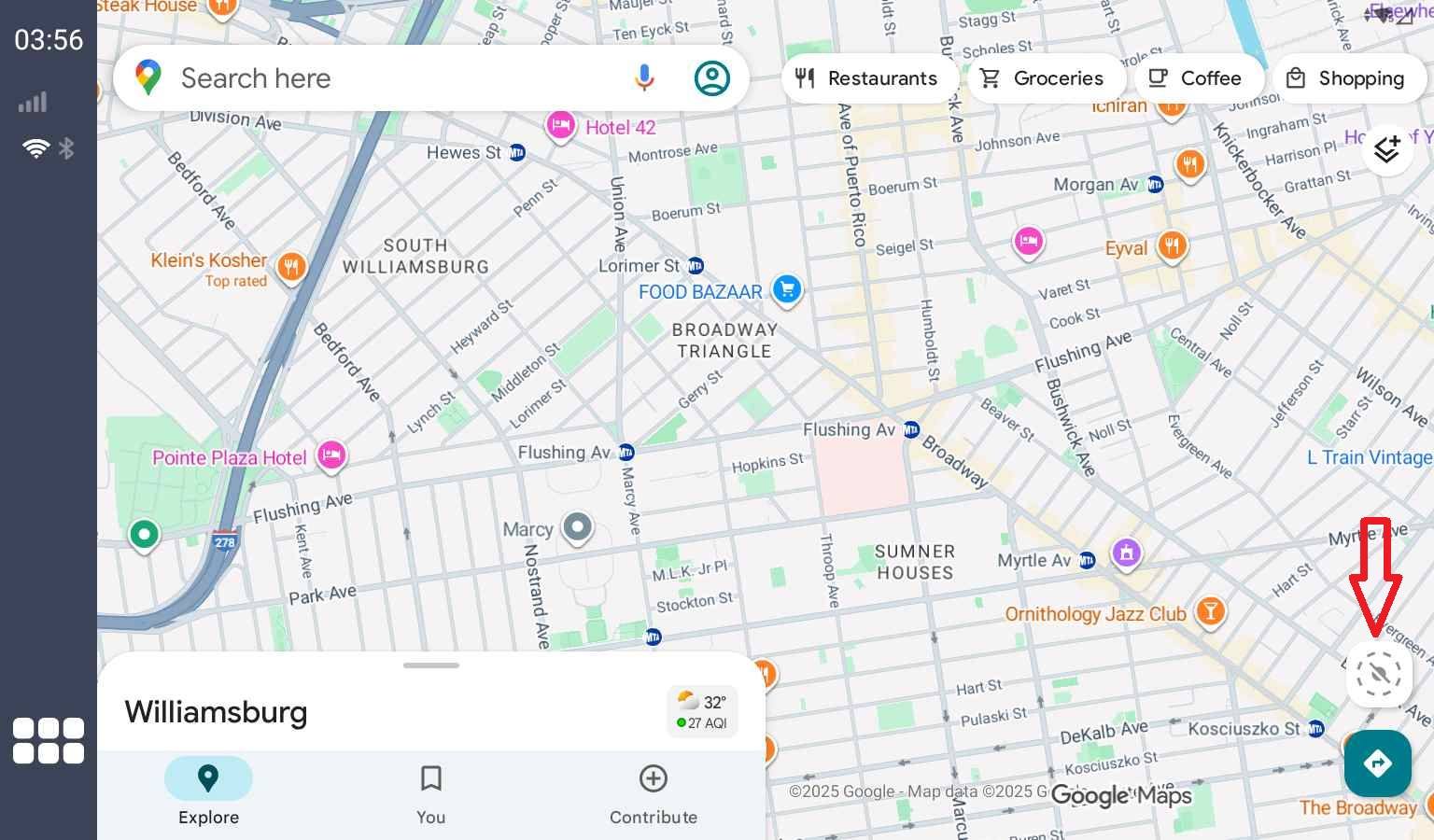Tap the location recenter icon
The height and width of the screenshot is (840, 1434).
coord(1379,674)
